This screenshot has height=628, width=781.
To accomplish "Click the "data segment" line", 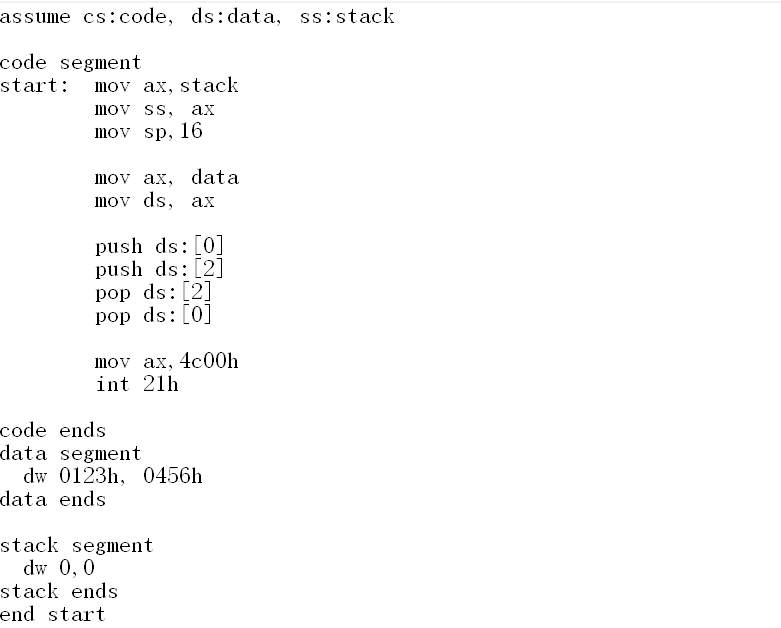I will pyautogui.click(x=70, y=454).
